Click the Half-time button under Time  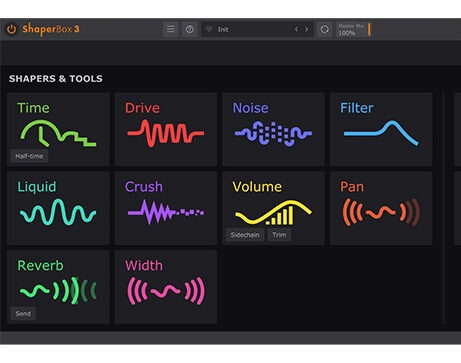click(29, 156)
